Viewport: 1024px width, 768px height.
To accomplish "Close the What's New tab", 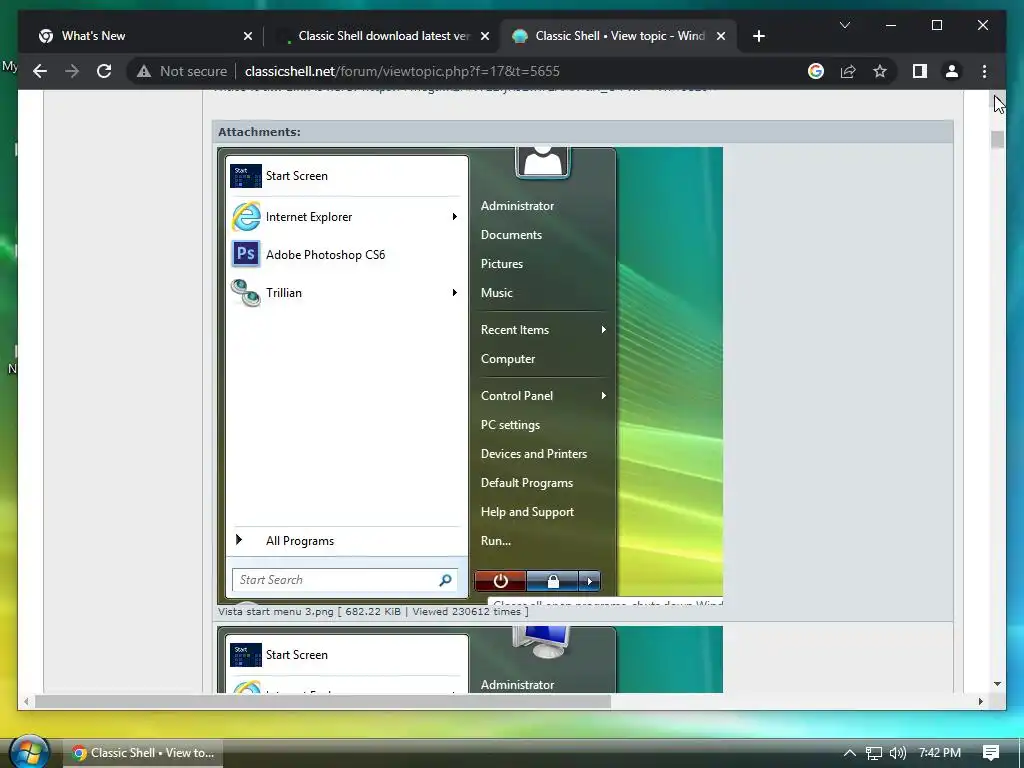I will pos(248,36).
